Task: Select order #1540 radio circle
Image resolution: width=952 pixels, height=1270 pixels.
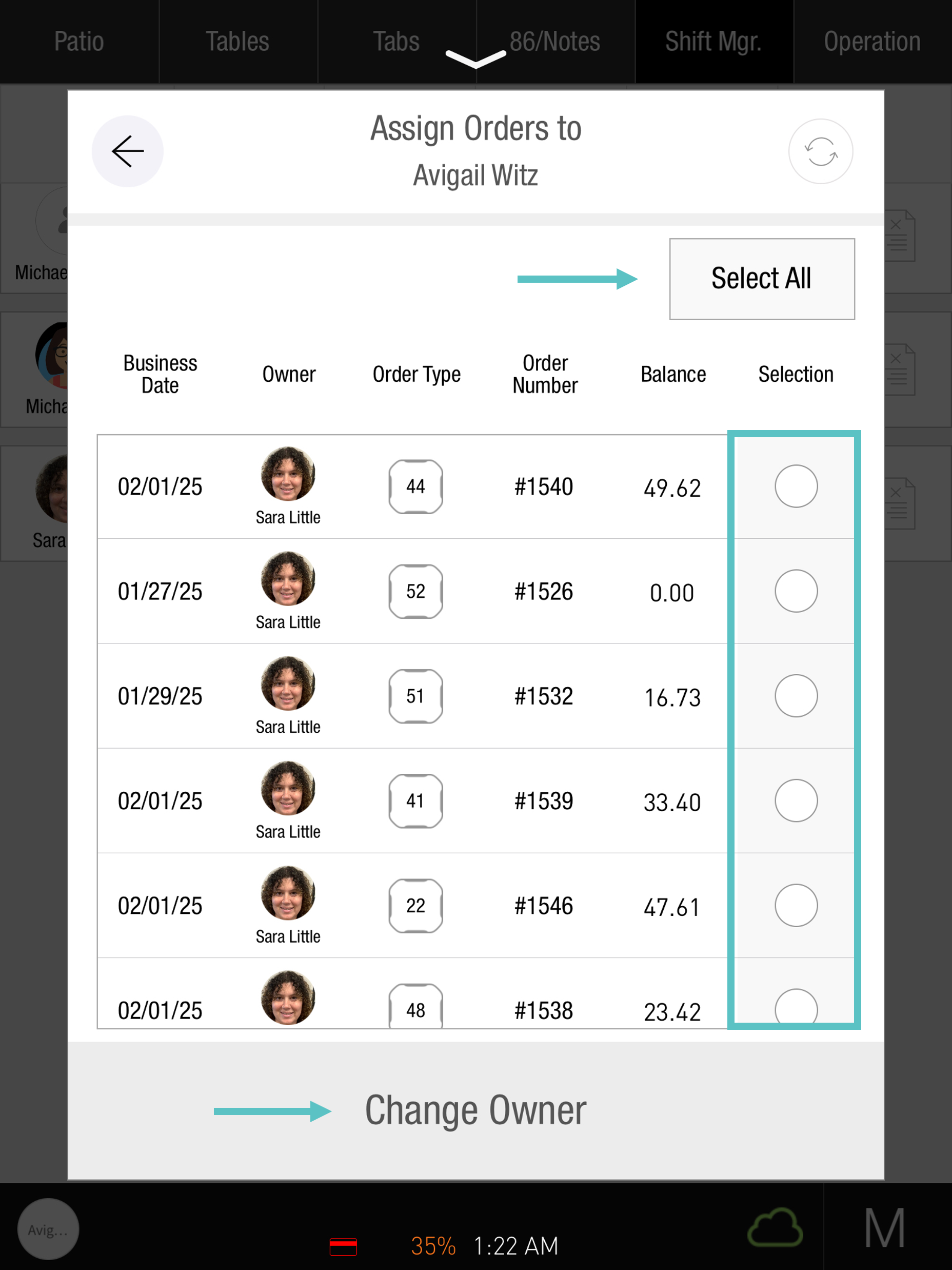Action: (796, 487)
